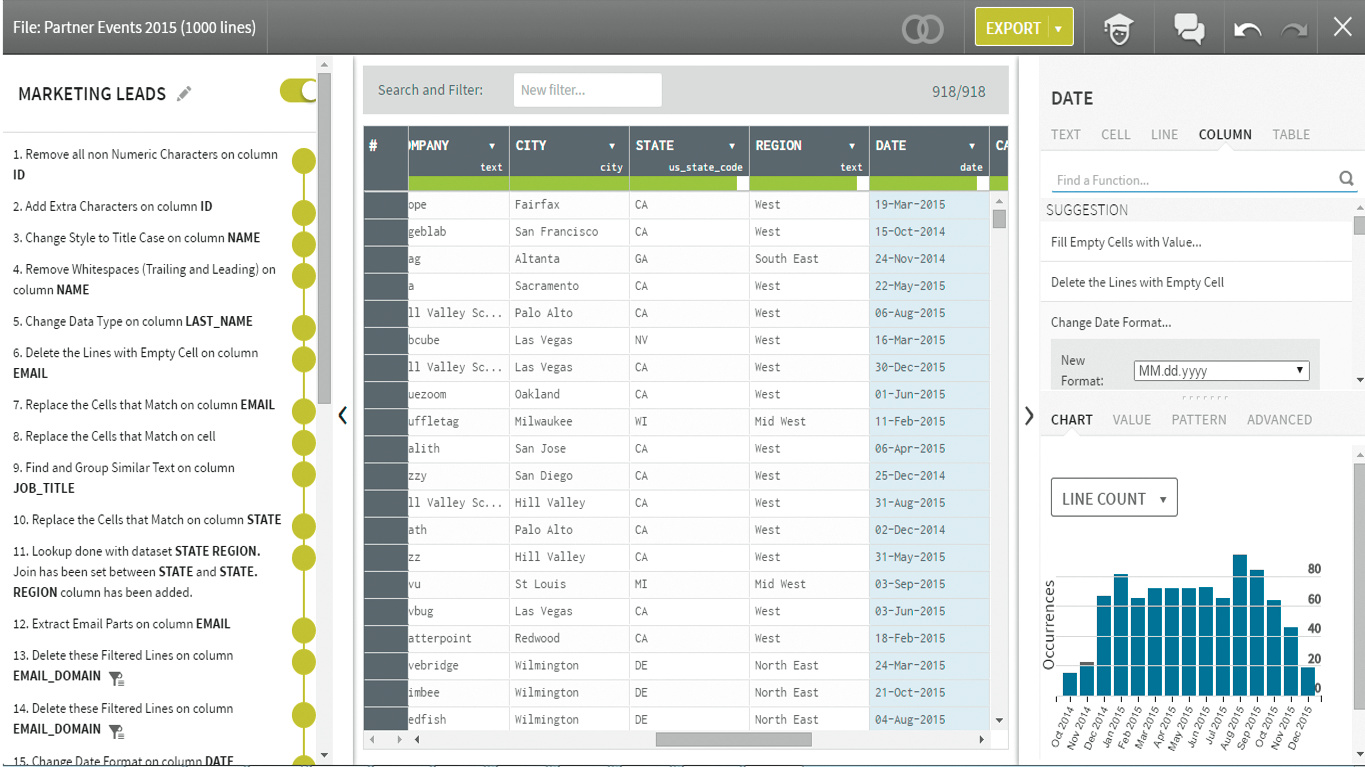The height and width of the screenshot is (767, 1365).
Task: Click Fill Empty Cells with Value suggestion
Action: pyautogui.click(x=1126, y=242)
